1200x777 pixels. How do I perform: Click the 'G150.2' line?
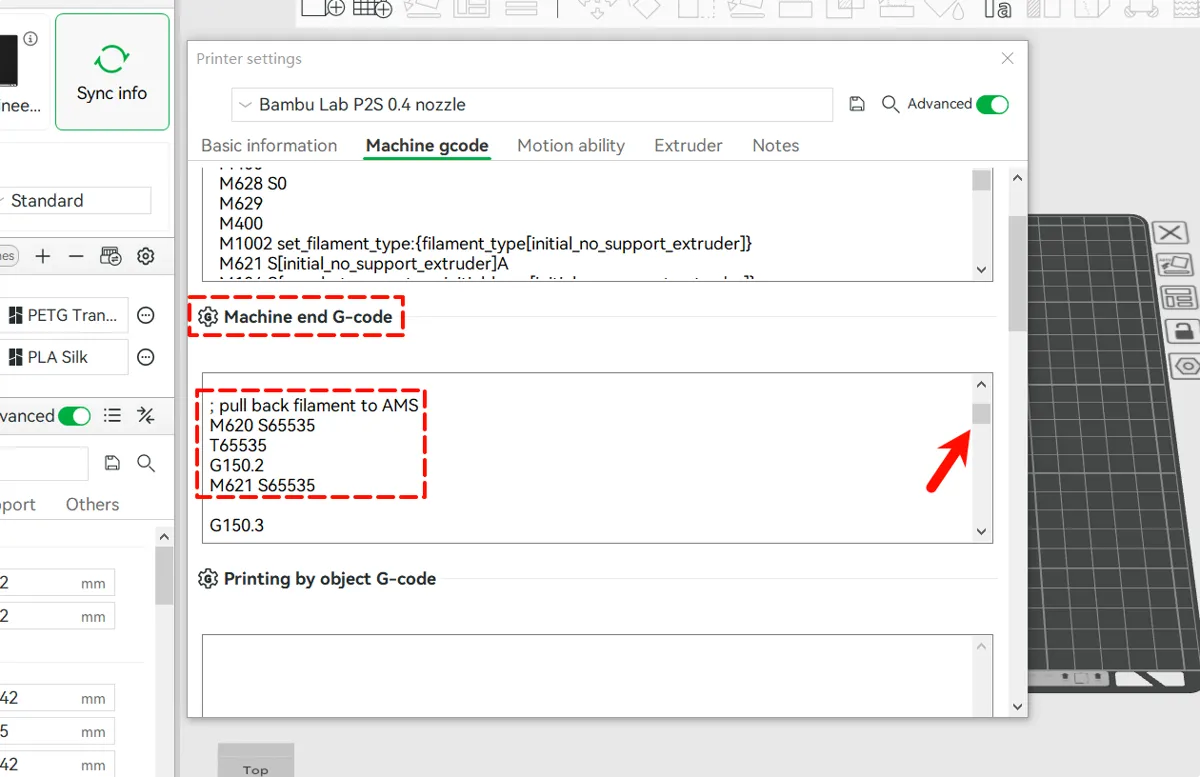point(236,465)
